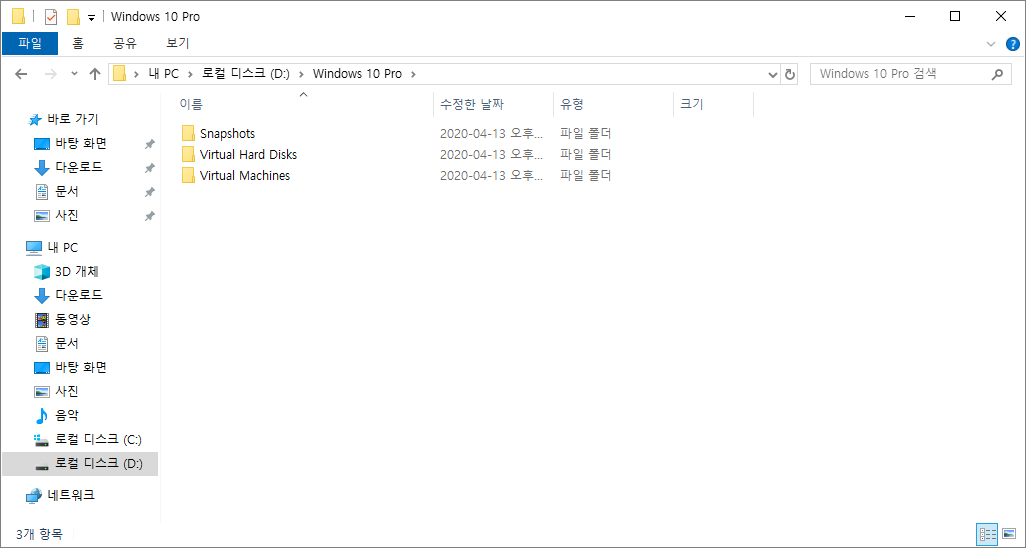
Task: Open the 파일 menu tab
Action: 29,44
